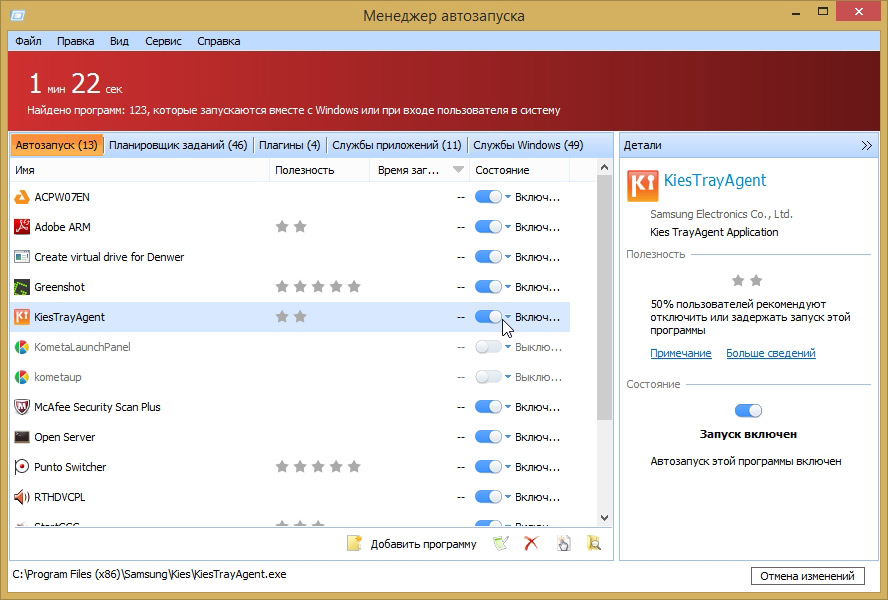This screenshot has width=888, height=600.
Task: Click the Greenshot program icon
Action: pos(22,287)
